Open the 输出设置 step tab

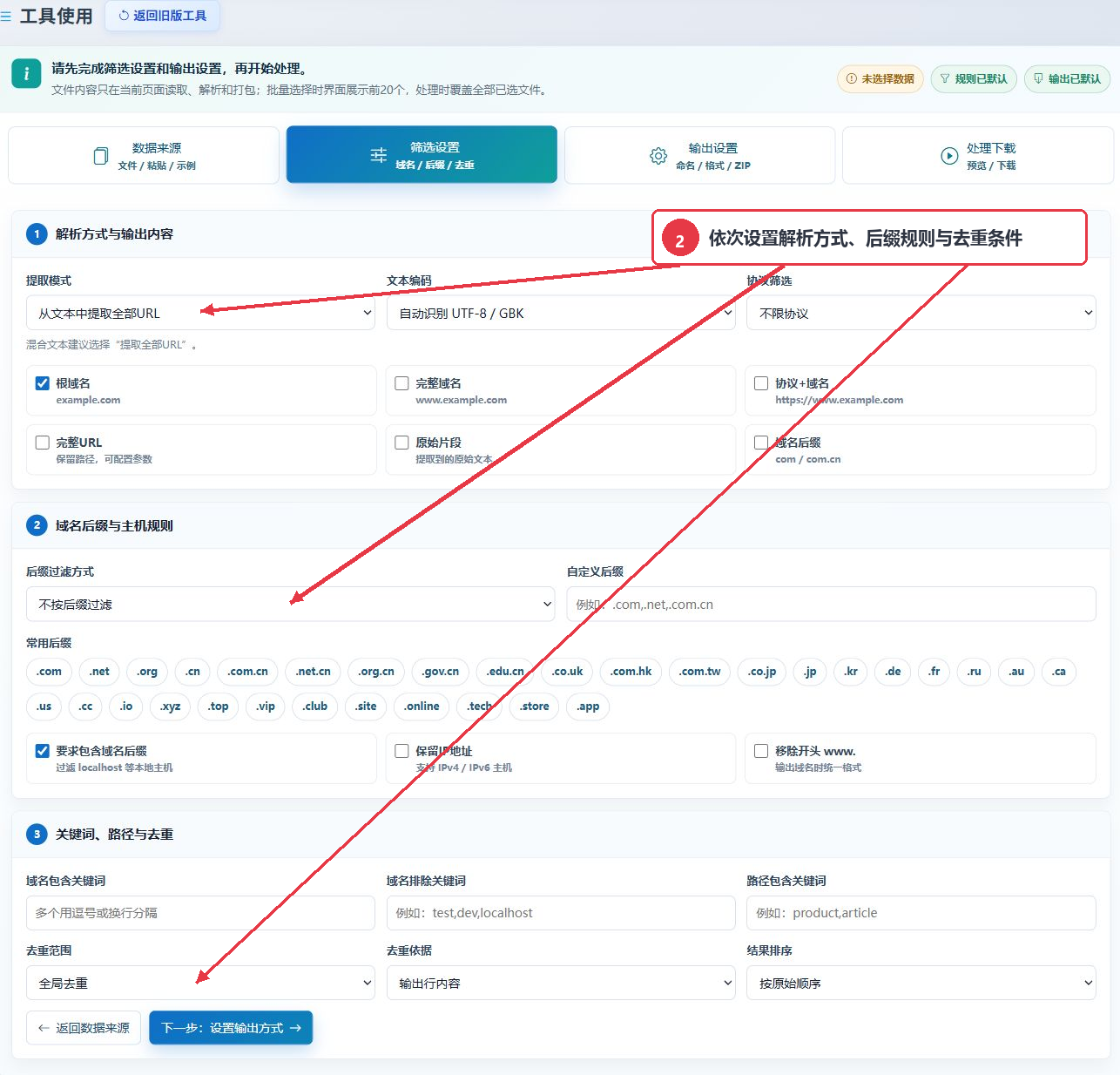pyautogui.click(x=699, y=155)
